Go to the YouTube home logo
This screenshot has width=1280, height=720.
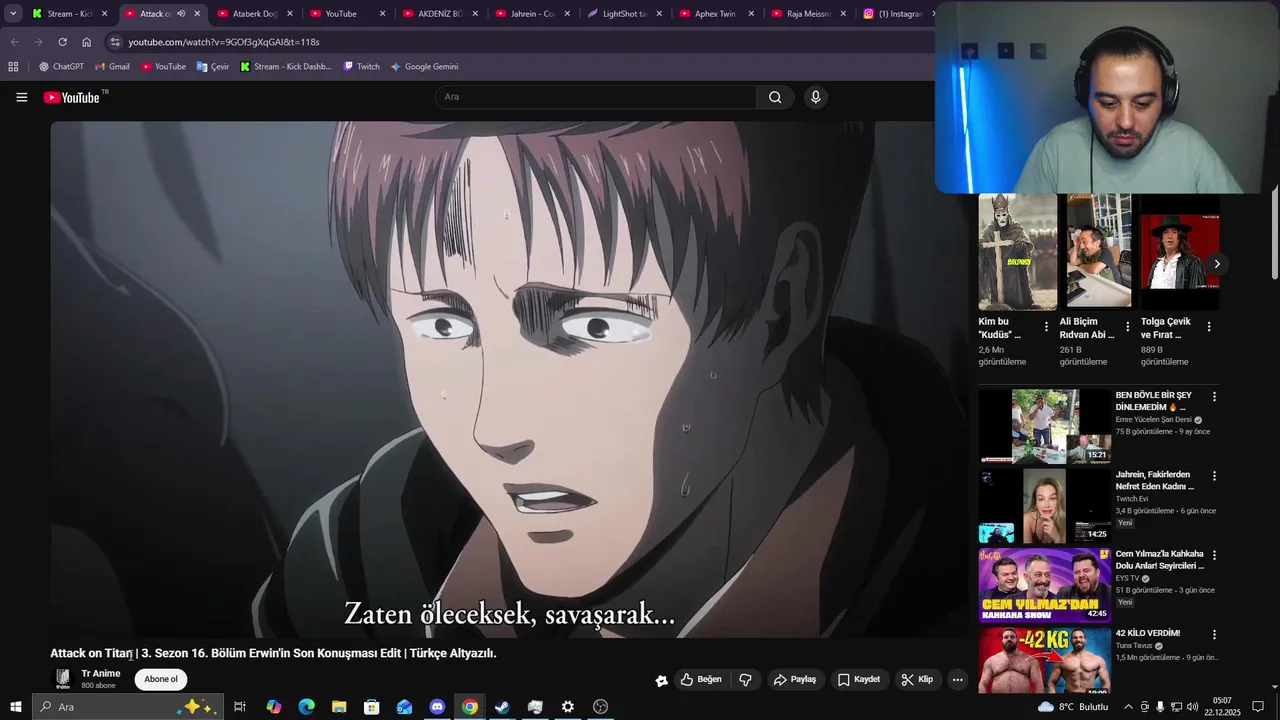[x=71, y=97]
